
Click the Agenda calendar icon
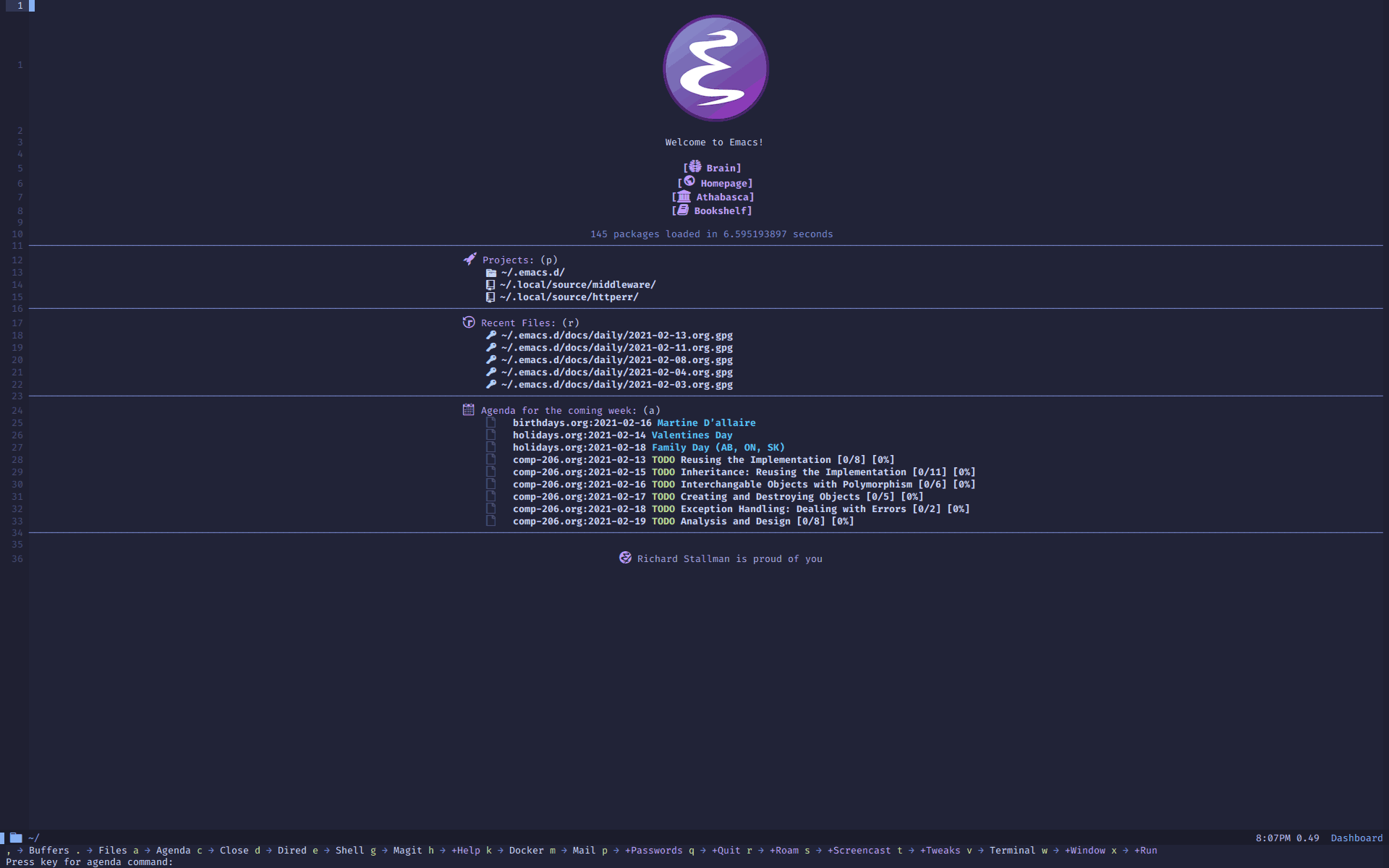(467, 409)
